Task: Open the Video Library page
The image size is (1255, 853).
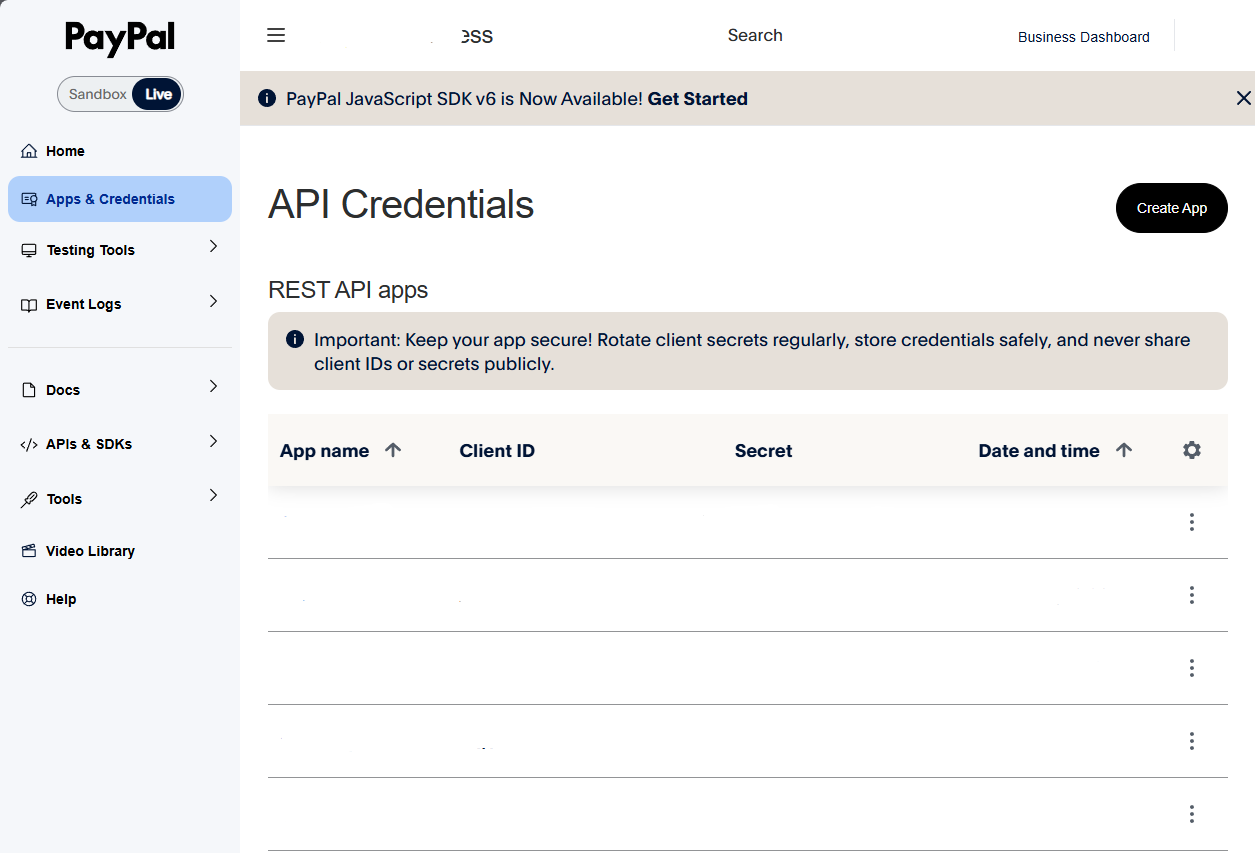Action: 90,551
